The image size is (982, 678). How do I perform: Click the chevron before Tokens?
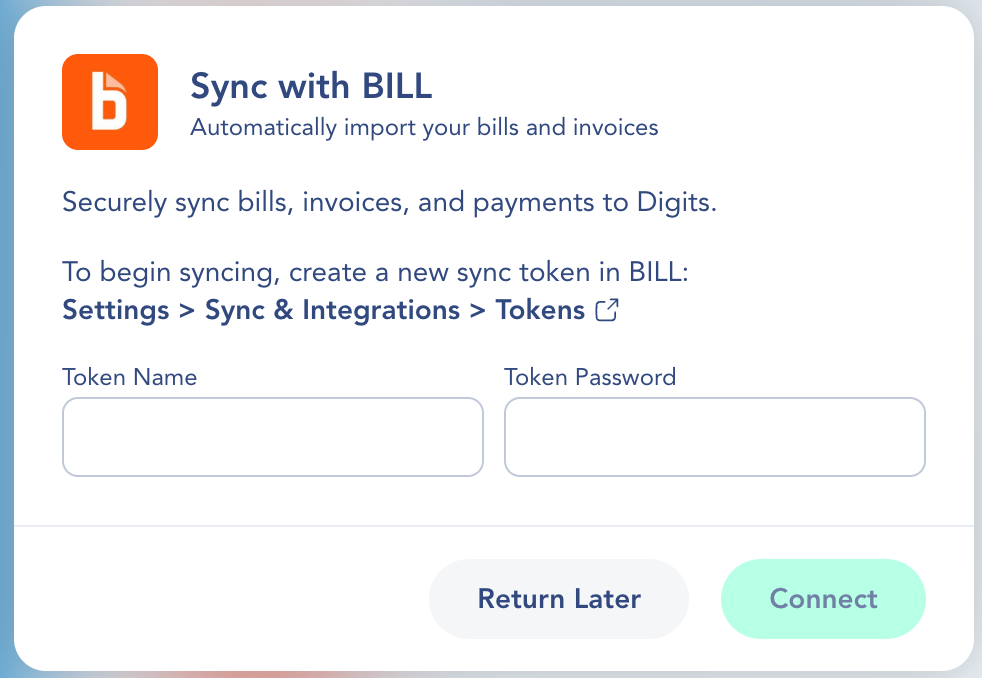tap(478, 310)
